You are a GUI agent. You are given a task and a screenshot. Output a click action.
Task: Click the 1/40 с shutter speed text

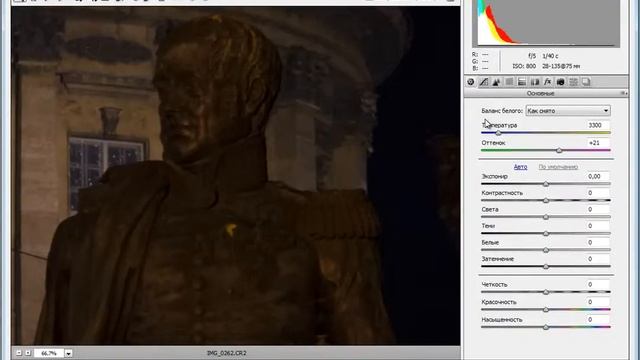550,56
